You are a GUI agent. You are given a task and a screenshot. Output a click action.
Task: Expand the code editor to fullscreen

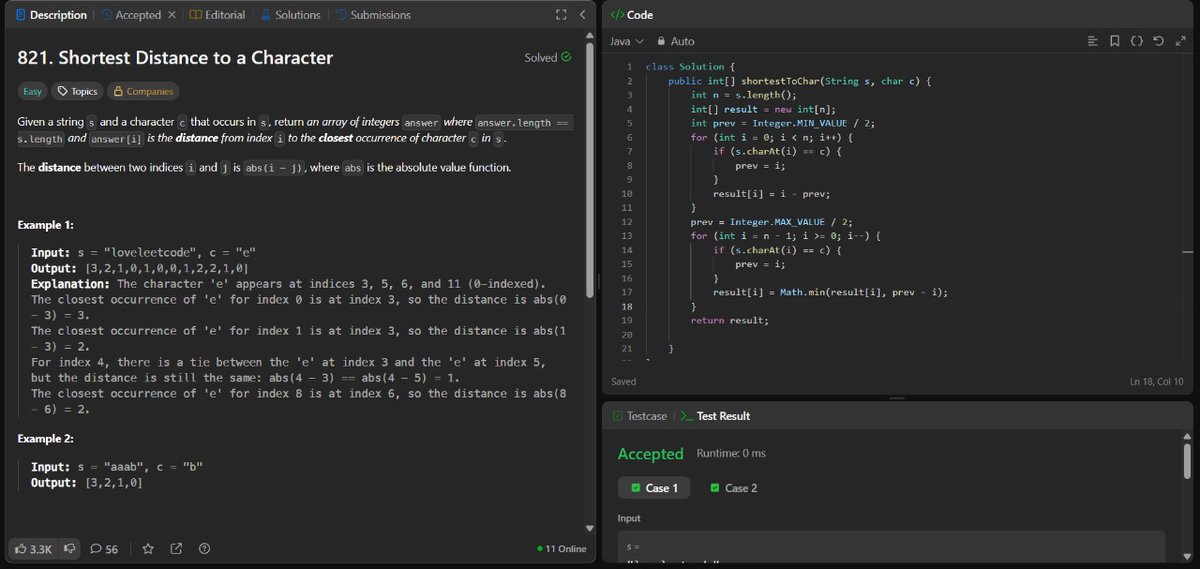coord(1179,41)
